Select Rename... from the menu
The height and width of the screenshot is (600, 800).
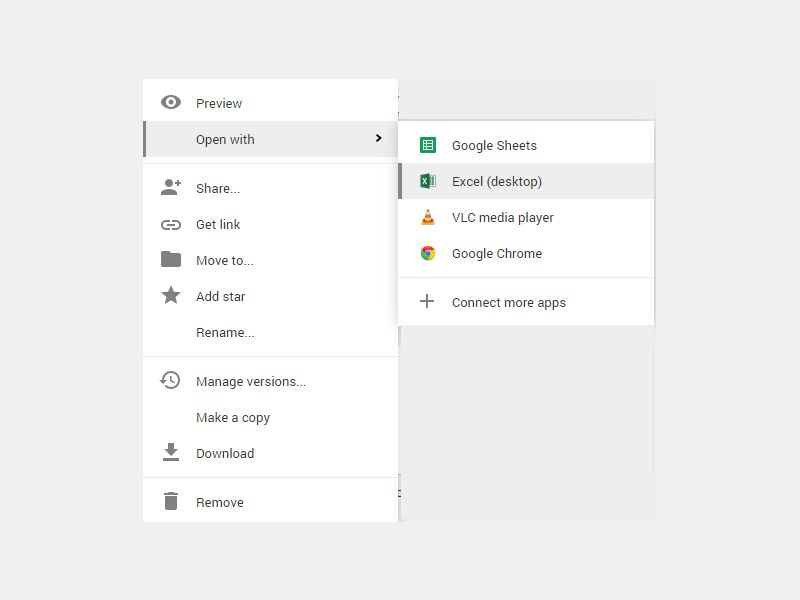point(270,333)
